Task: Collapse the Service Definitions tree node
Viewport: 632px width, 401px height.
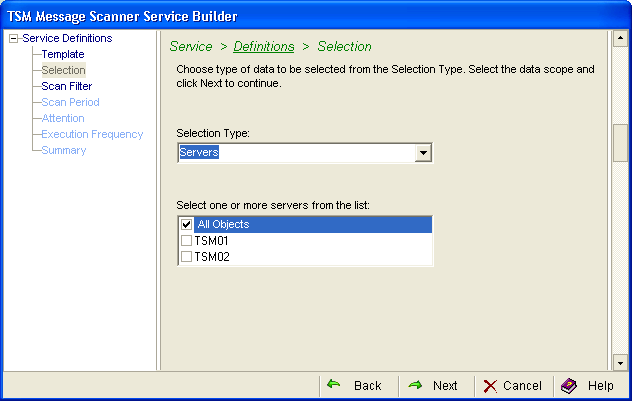Action: tap(14, 39)
